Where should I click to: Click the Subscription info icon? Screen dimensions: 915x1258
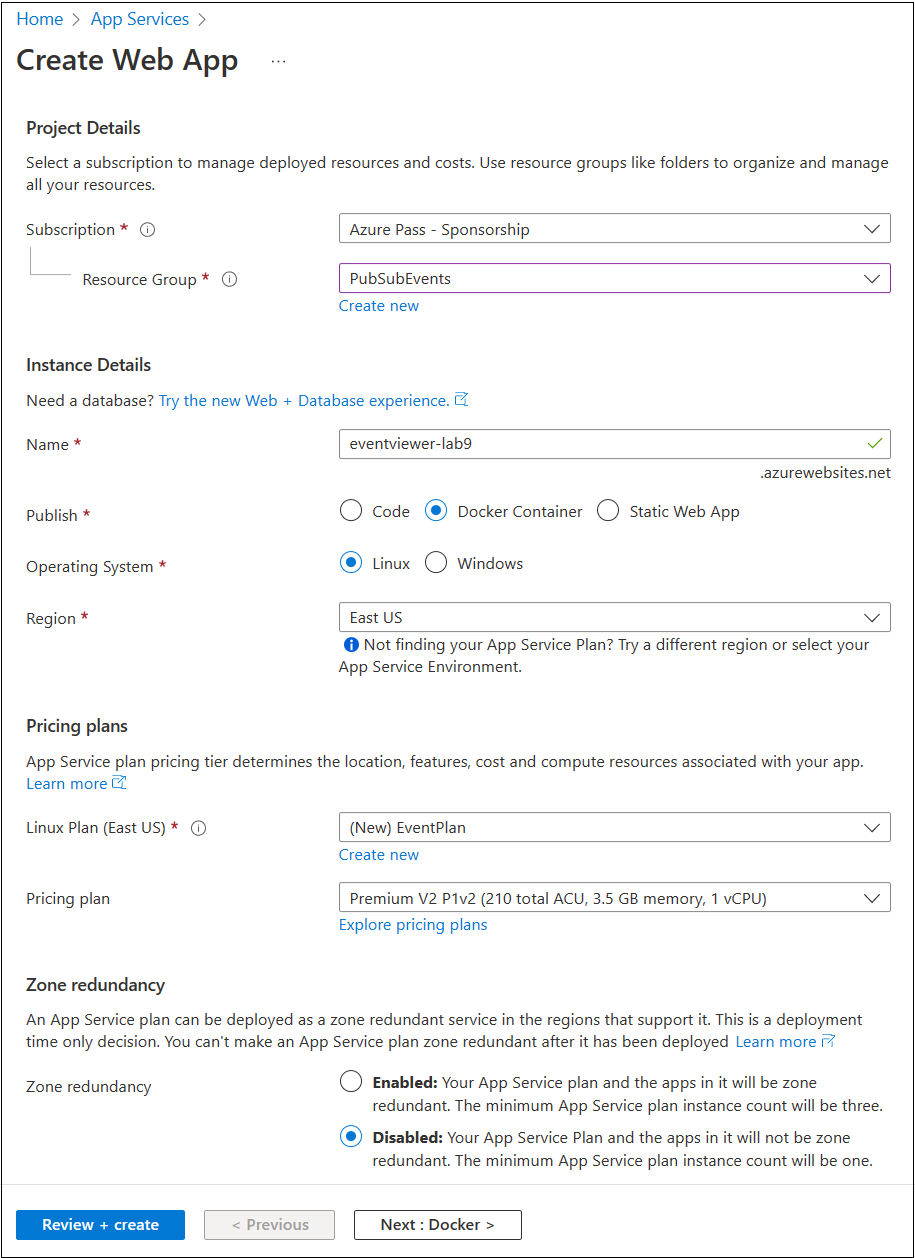pyautogui.click(x=147, y=230)
